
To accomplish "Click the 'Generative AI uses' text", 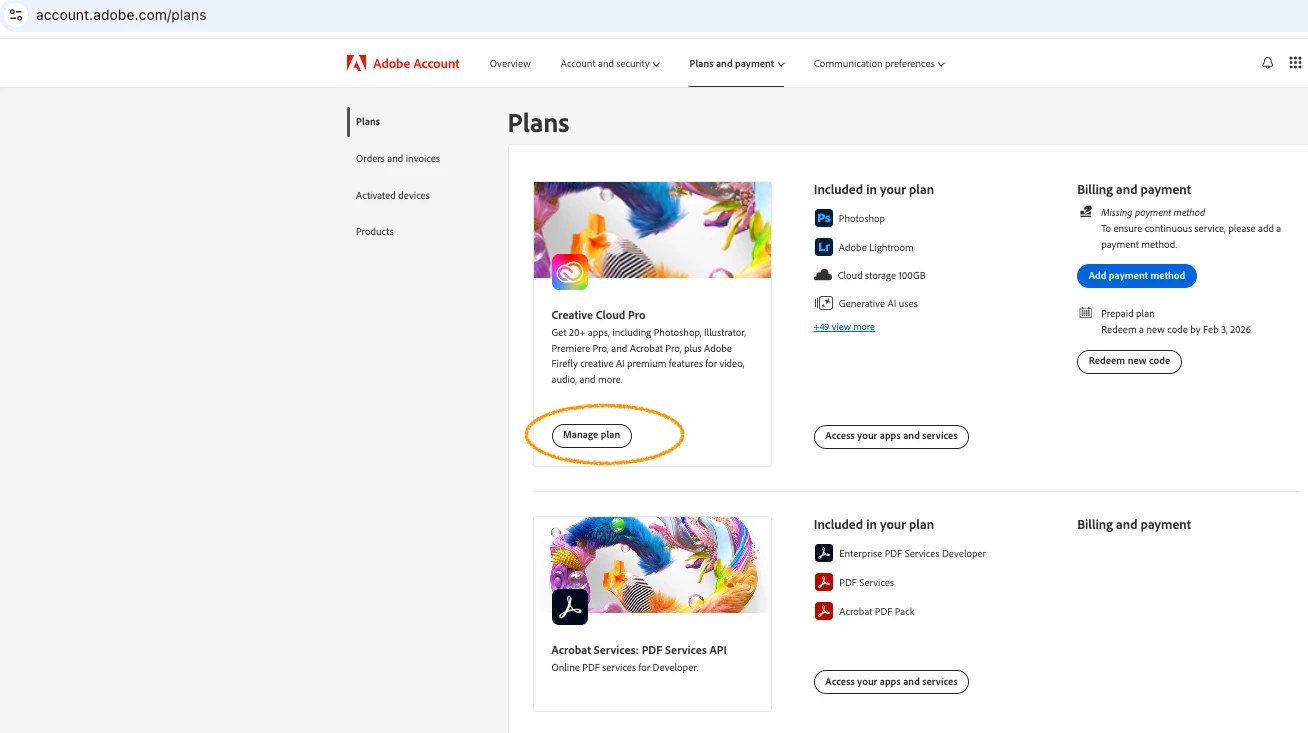I will pyautogui.click(x=878, y=304).
